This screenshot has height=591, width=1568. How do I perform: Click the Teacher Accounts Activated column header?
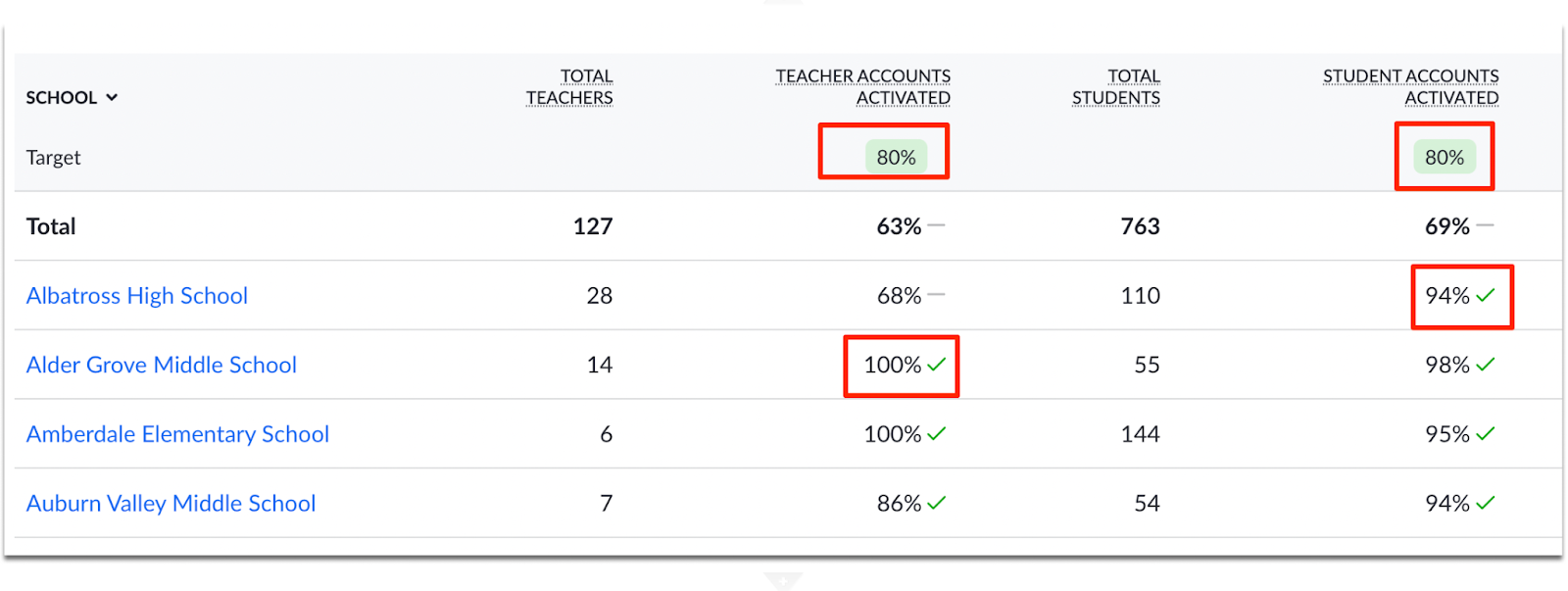(862, 87)
